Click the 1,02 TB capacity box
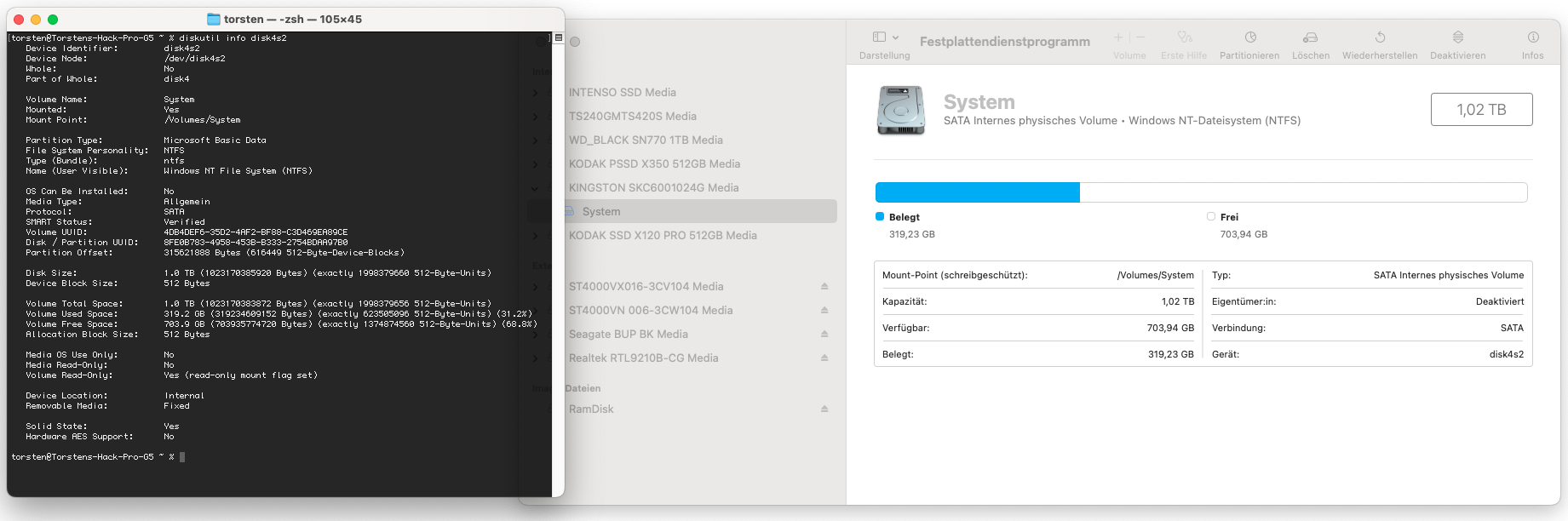Screen dimensions: 1568x521 (1481, 110)
